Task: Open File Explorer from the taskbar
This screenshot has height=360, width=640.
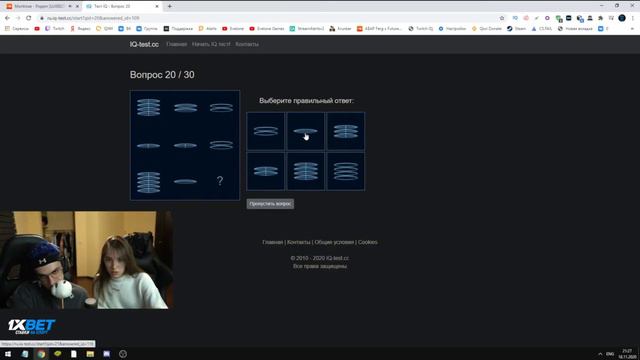Action: point(90,354)
